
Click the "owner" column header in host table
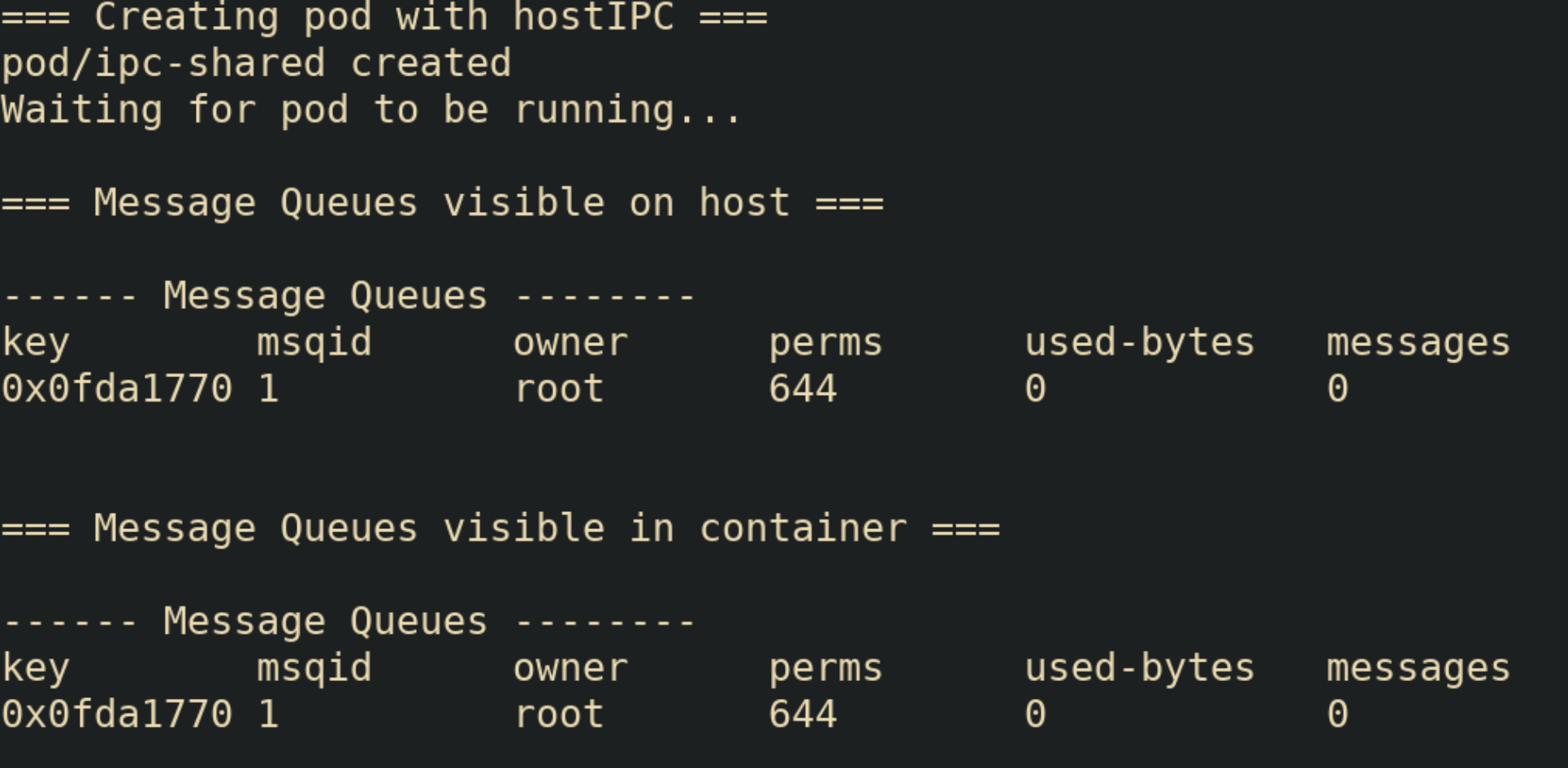(570, 342)
